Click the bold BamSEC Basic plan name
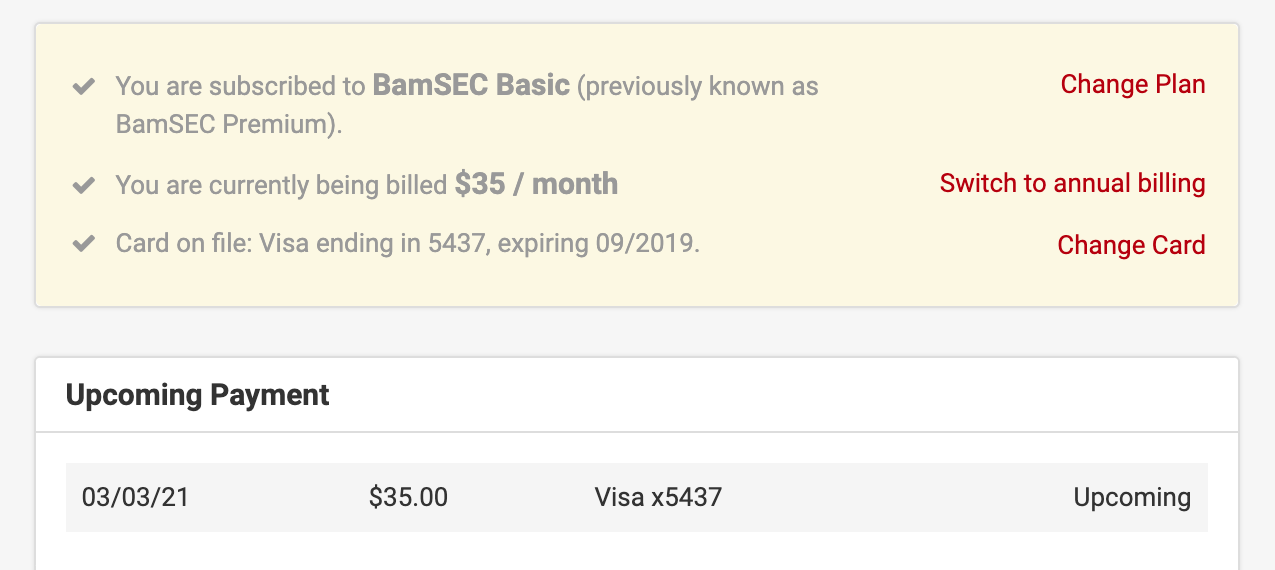Viewport: 1275px width, 570px height. (x=471, y=86)
